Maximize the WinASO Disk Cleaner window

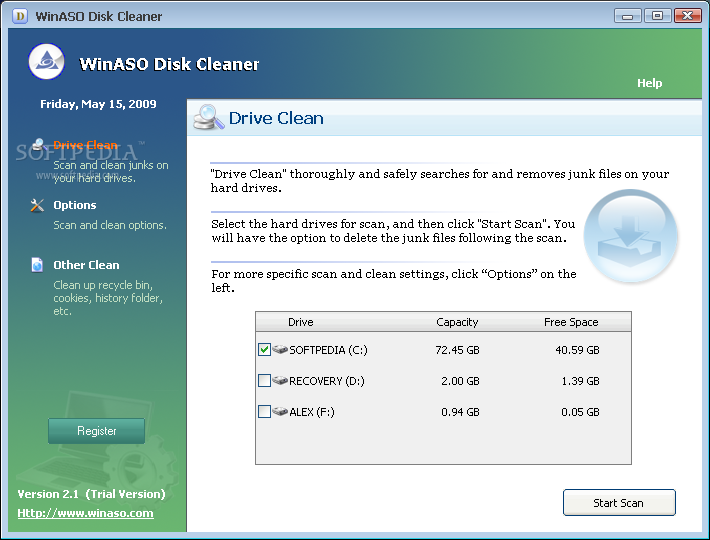[x=657, y=16]
